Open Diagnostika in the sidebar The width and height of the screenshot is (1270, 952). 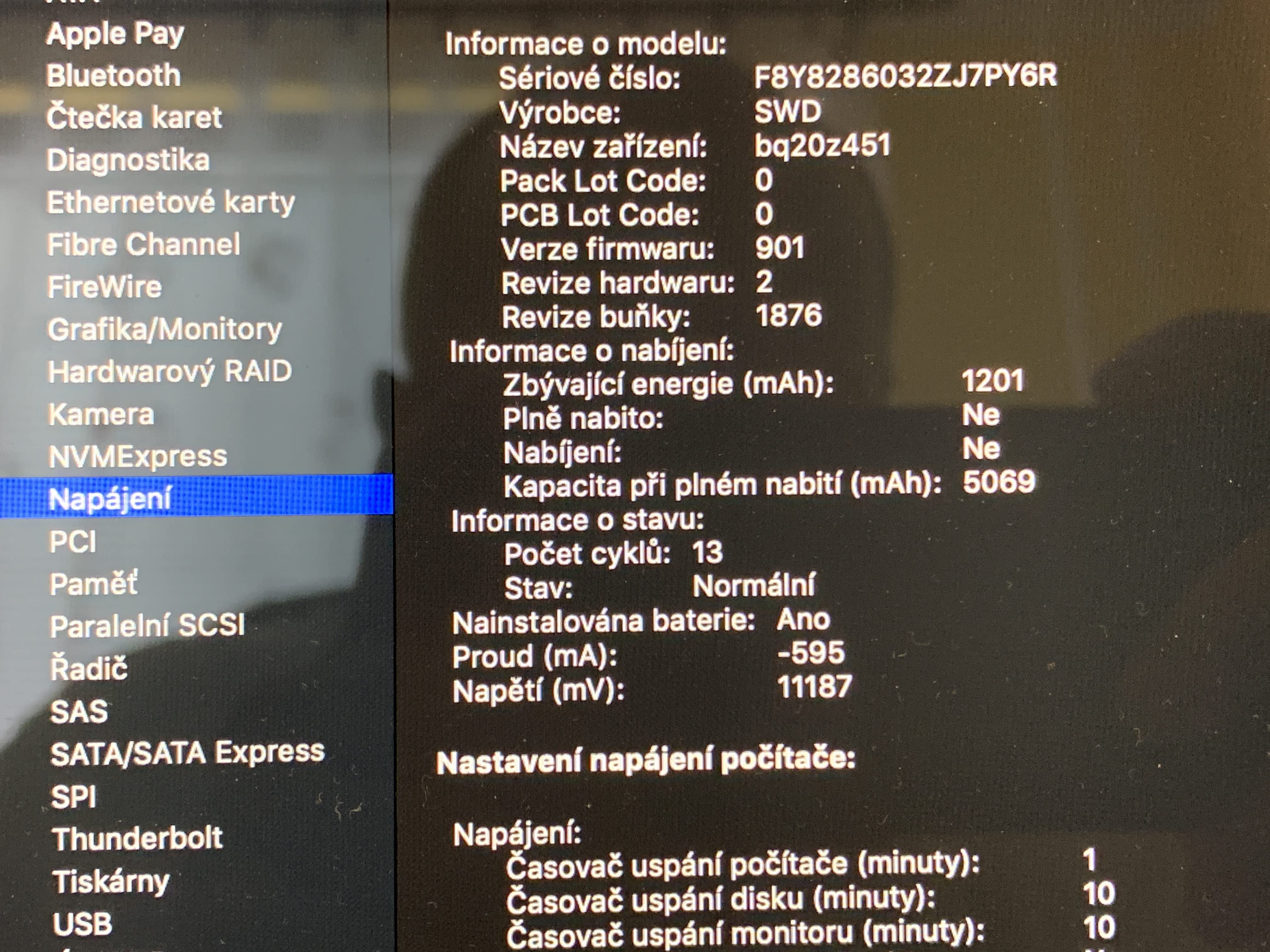click(128, 160)
